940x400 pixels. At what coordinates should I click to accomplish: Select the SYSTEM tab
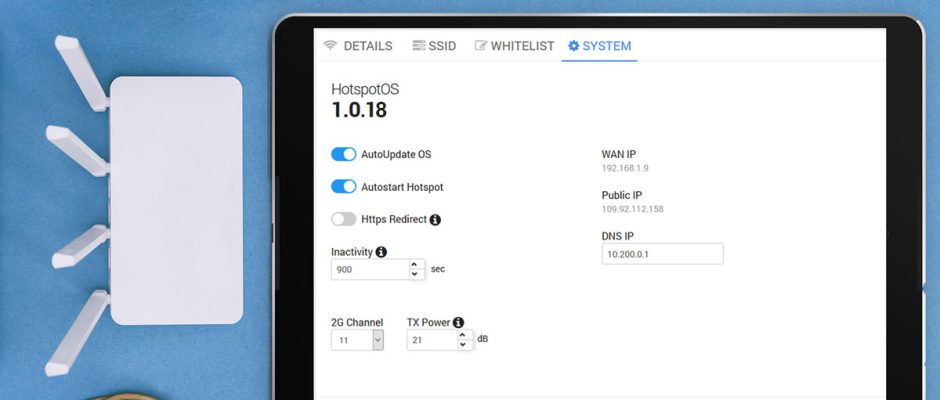[599, 46]
